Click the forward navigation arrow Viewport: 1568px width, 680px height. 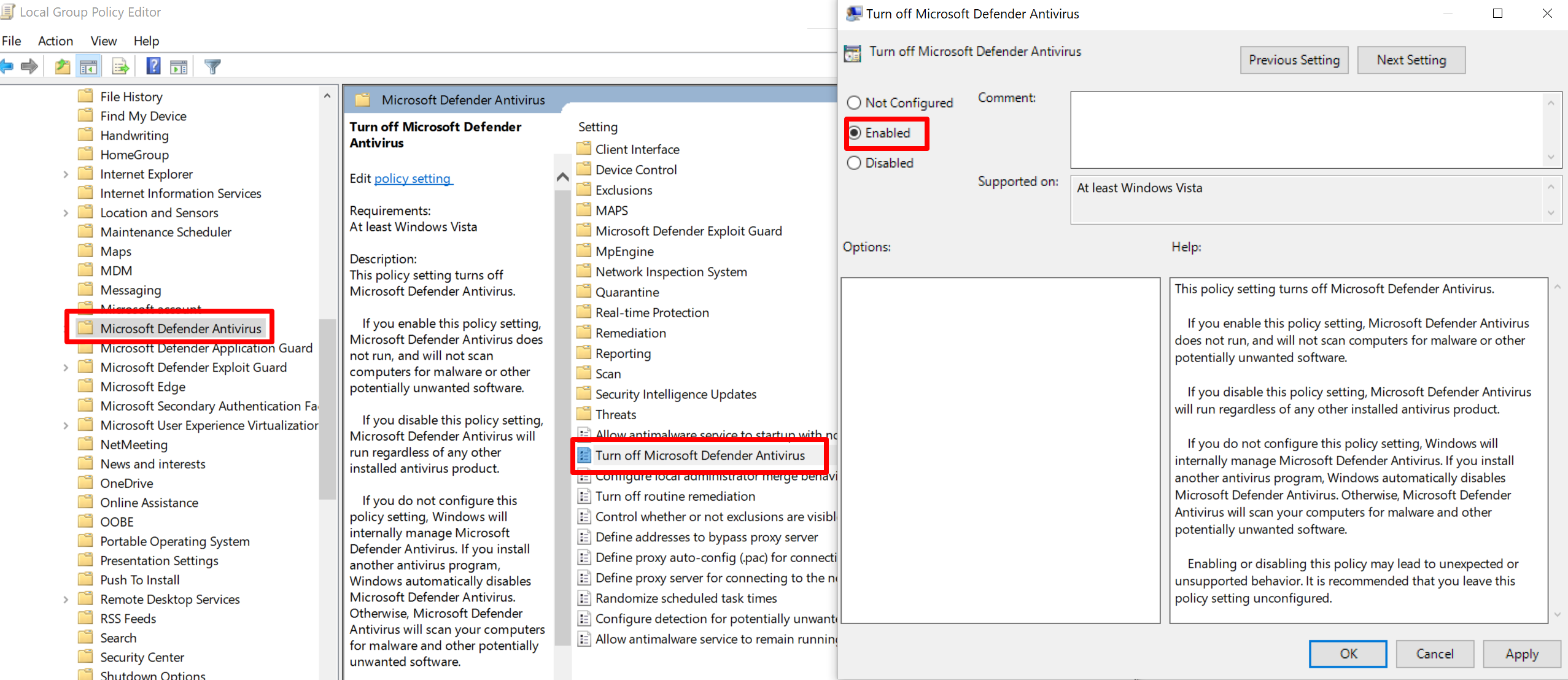29,66
